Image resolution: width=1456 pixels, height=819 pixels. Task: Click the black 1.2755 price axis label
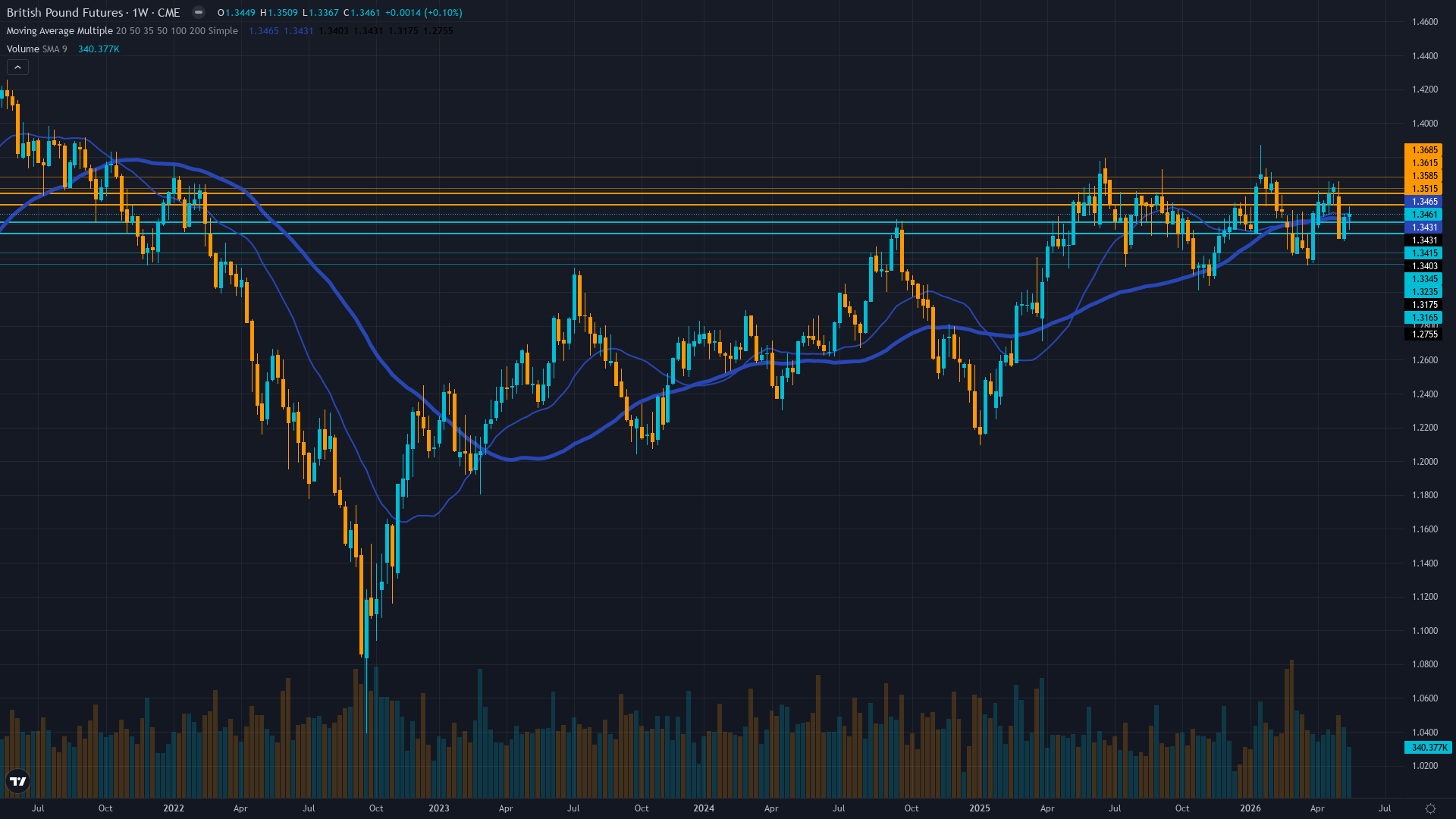[x=1423, y=334]
